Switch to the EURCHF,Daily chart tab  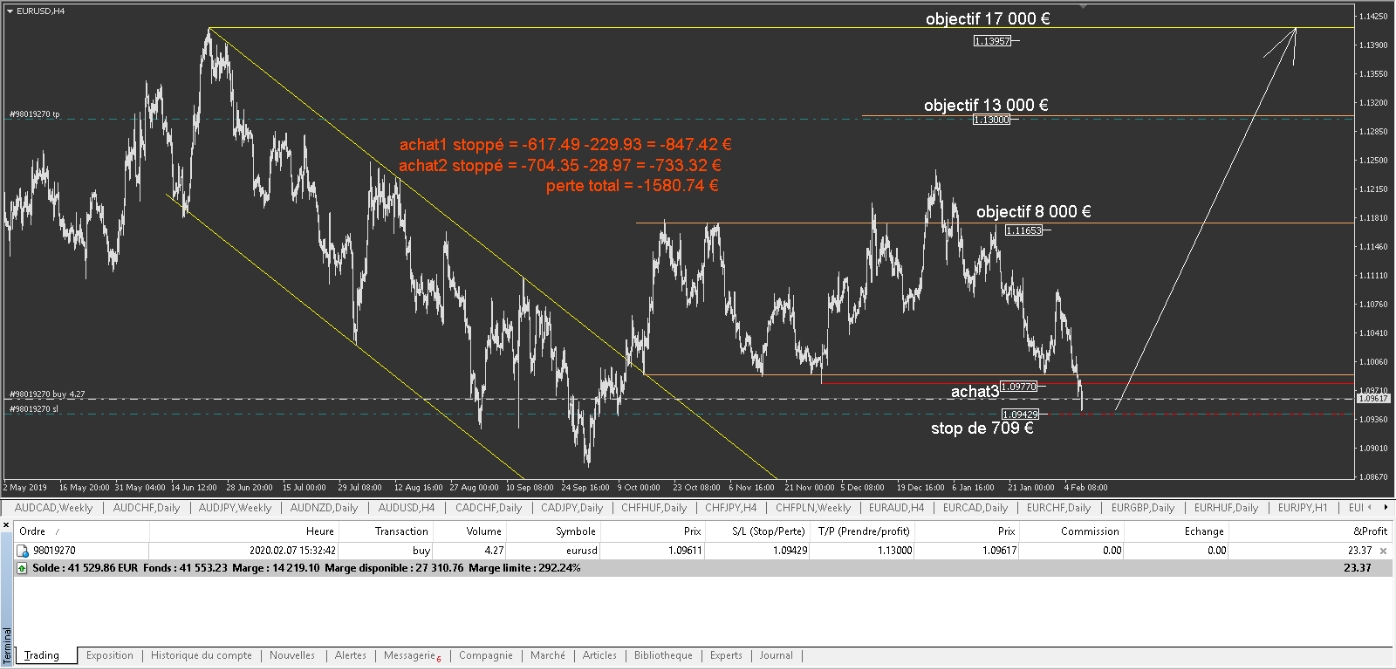point(1060,508)
